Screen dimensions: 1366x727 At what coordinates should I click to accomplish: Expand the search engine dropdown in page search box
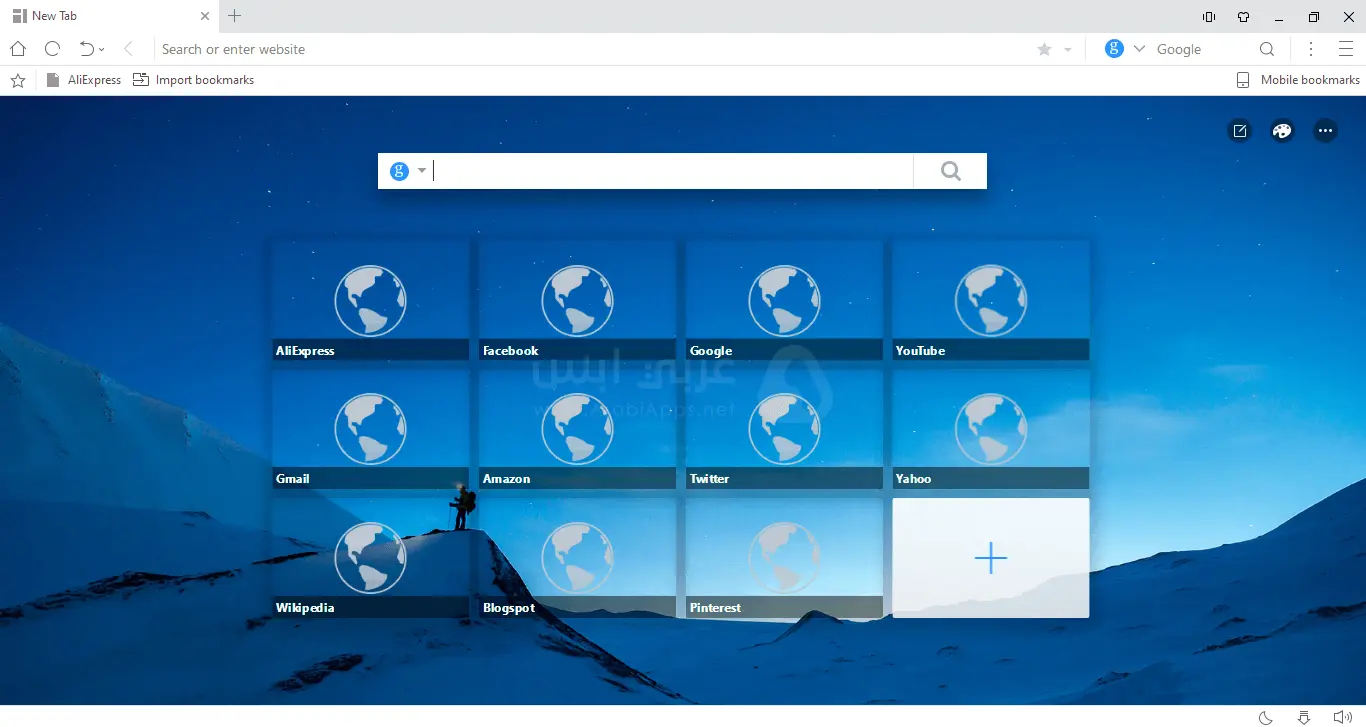pos(422,171)
